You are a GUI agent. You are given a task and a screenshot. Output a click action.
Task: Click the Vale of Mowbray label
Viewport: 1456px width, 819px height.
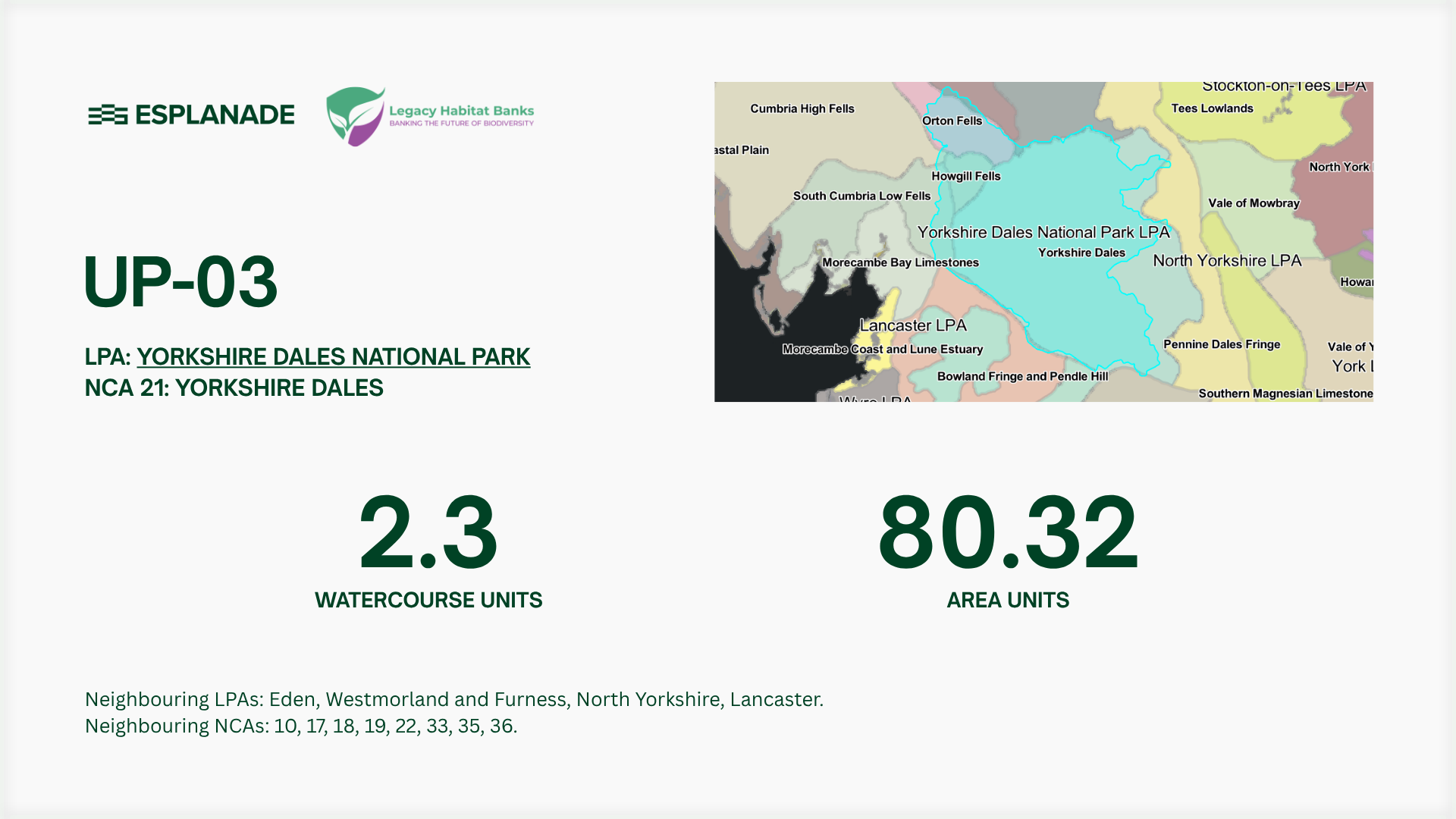(1254, 203)
